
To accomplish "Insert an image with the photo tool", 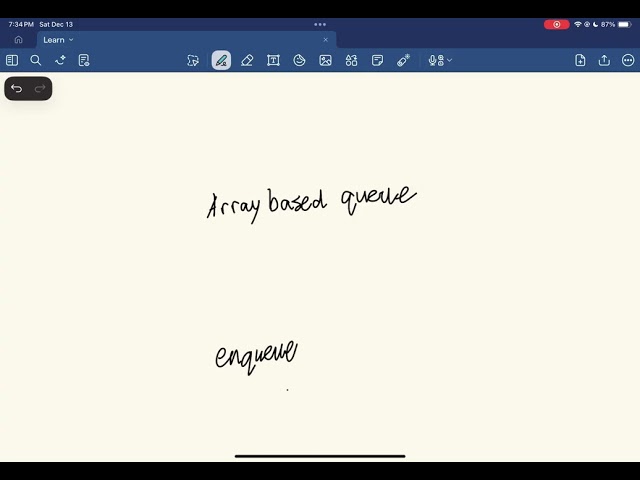I will 325,60.
